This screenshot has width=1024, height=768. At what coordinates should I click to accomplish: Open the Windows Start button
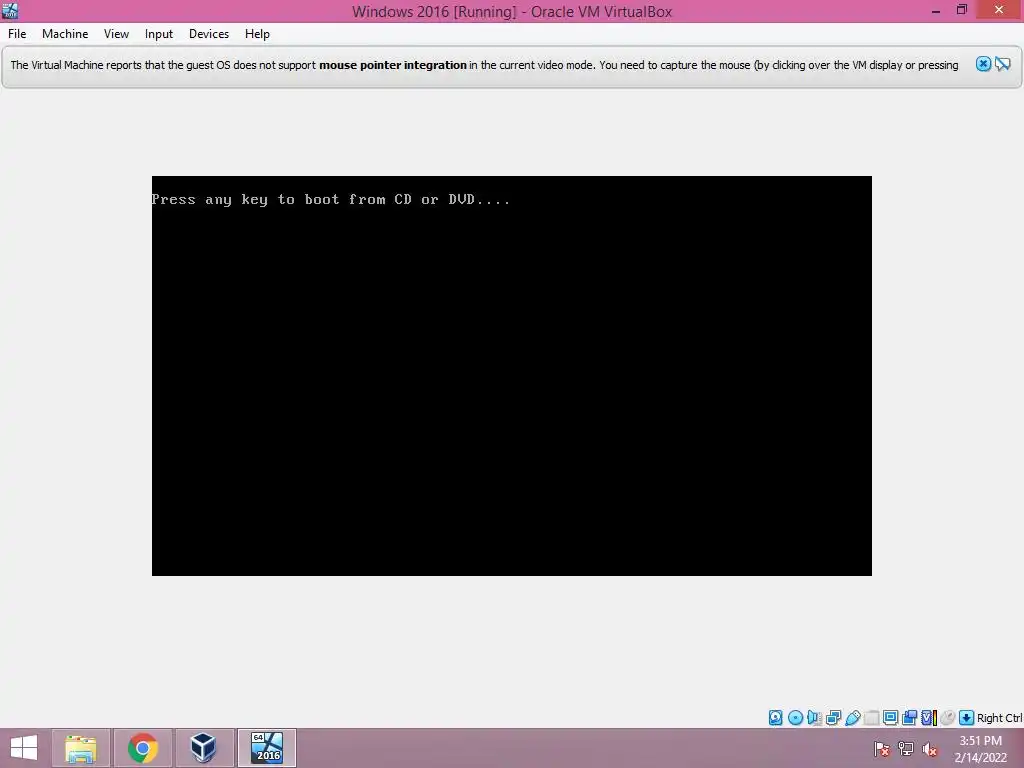pyautogui.click(x=24, y=748)
